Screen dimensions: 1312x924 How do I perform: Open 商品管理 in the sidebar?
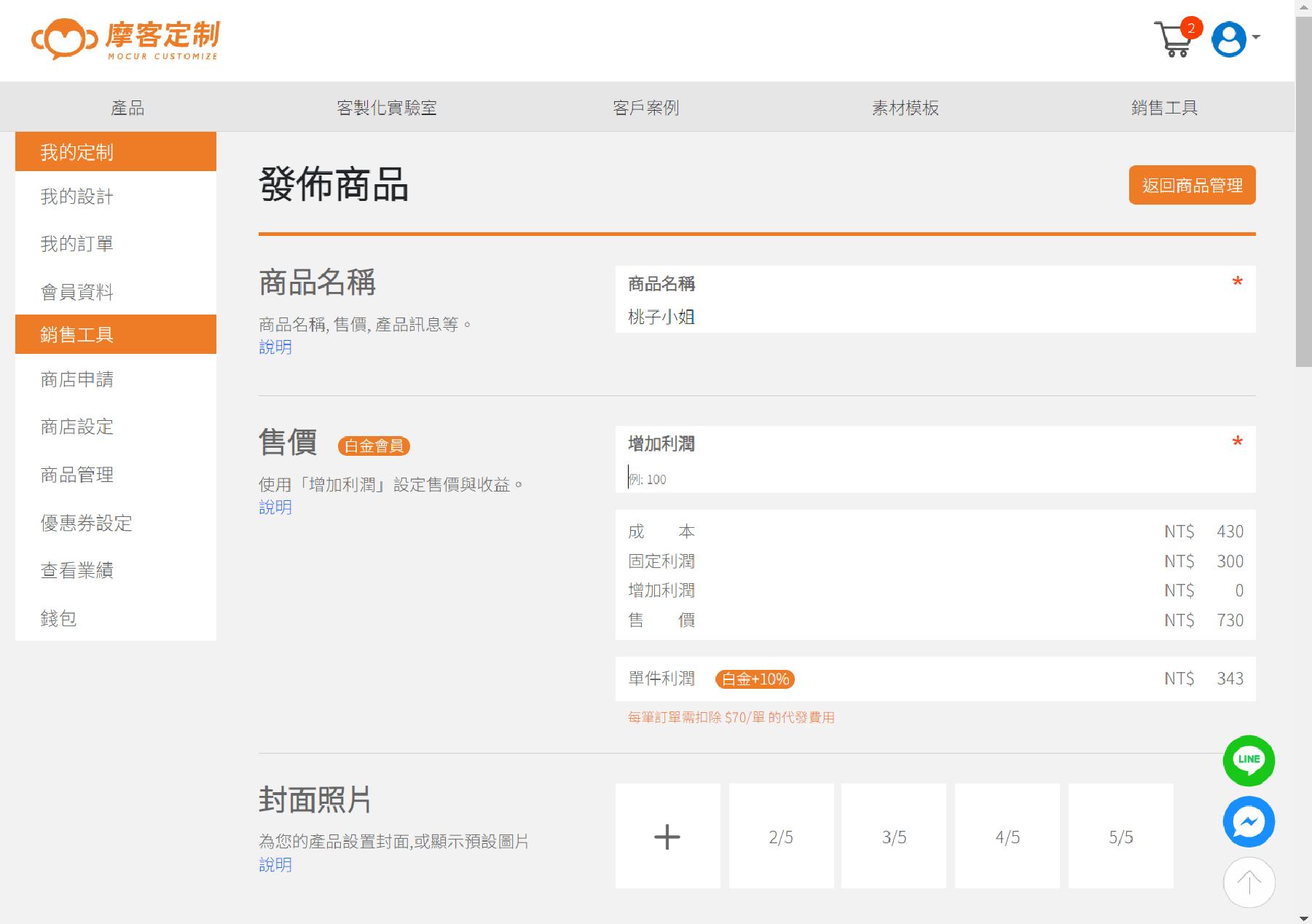click(x=77, y=475)
